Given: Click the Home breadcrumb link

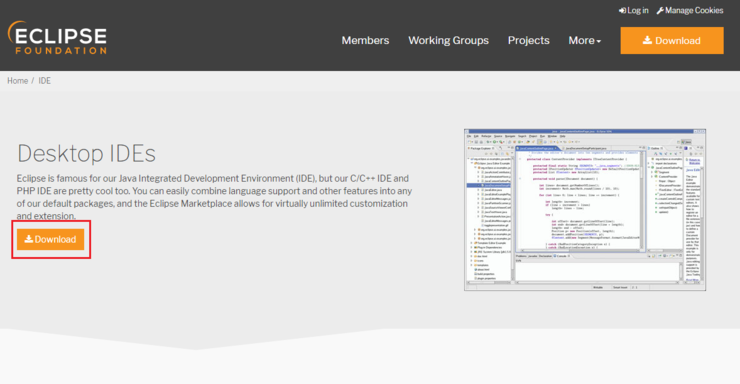Looking at the screenshot, I should point(17,81).
